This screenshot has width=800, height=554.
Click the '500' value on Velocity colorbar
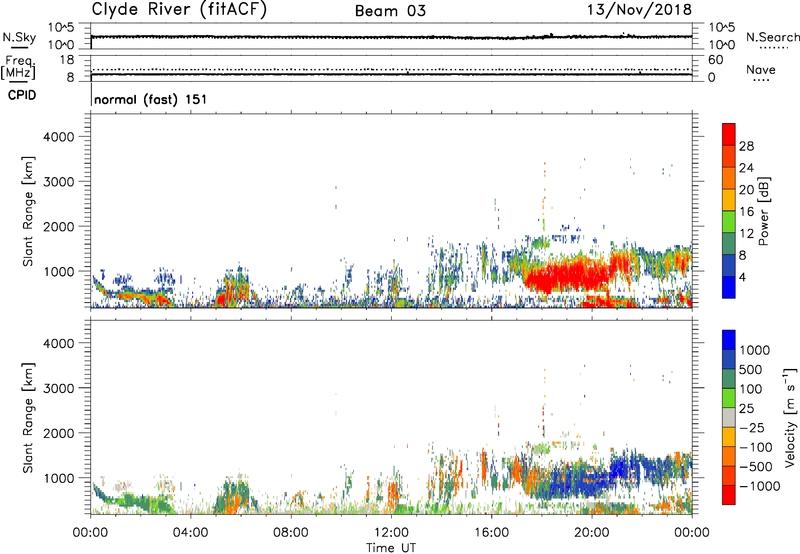pyautogui.click(x=750, y=370)
